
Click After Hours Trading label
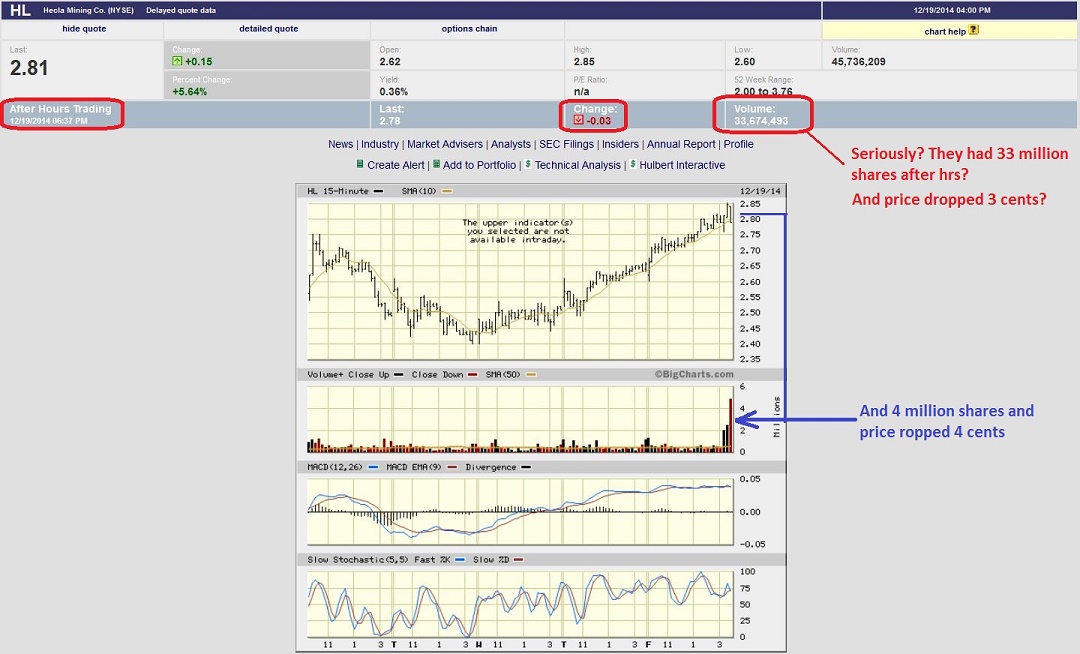[x=61, y=109]
